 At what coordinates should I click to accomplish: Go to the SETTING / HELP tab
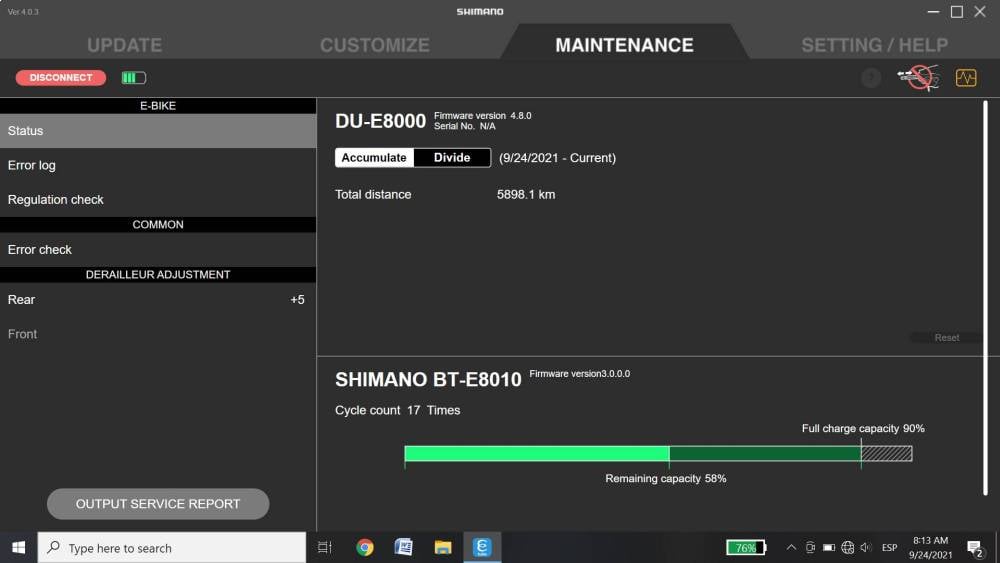click(x=874, y=45)
